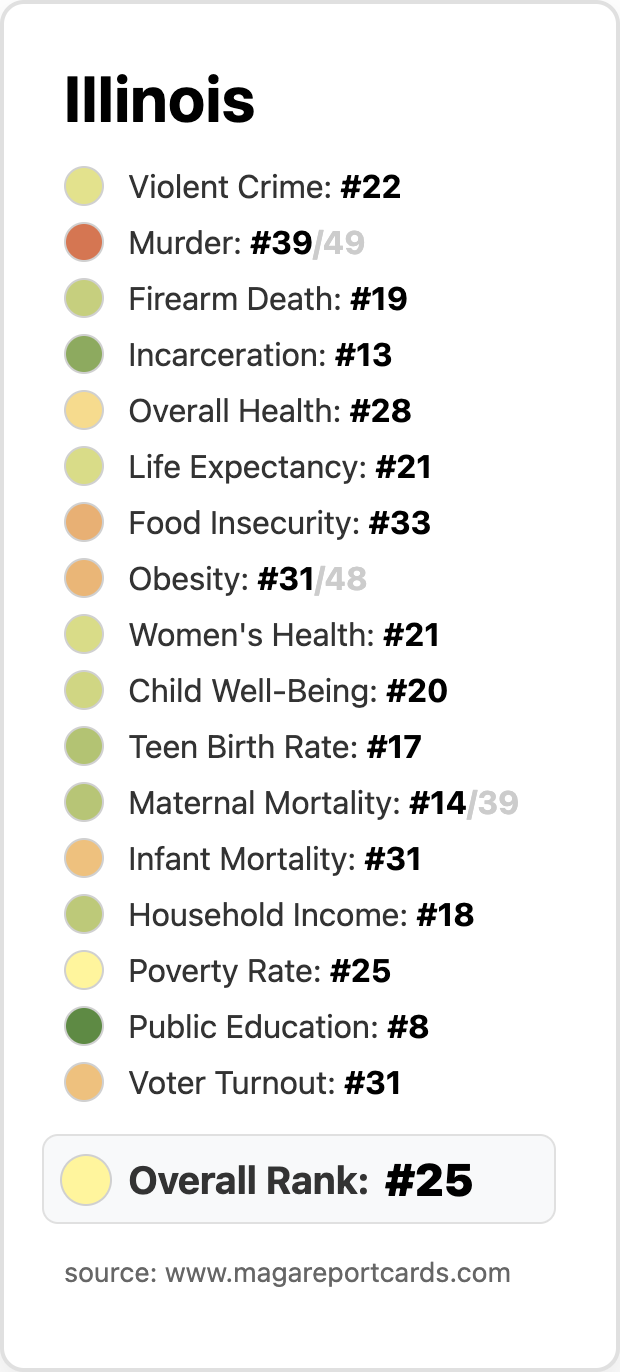Screen dimensions: 620x1372
Task: Click the Teen Birth Rate green dot
Action: [x=84, y=747]
